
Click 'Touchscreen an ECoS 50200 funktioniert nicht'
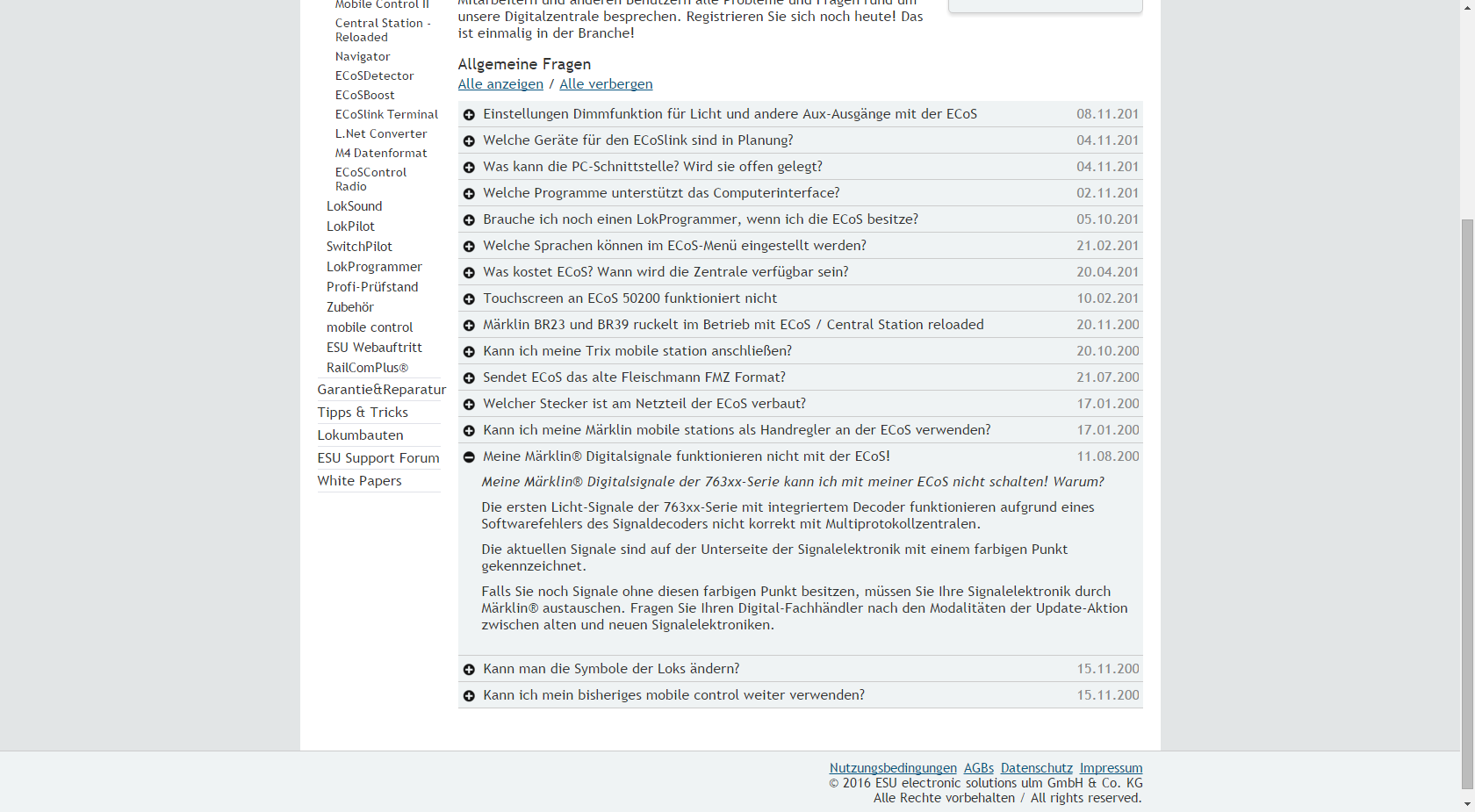(630, 298)
